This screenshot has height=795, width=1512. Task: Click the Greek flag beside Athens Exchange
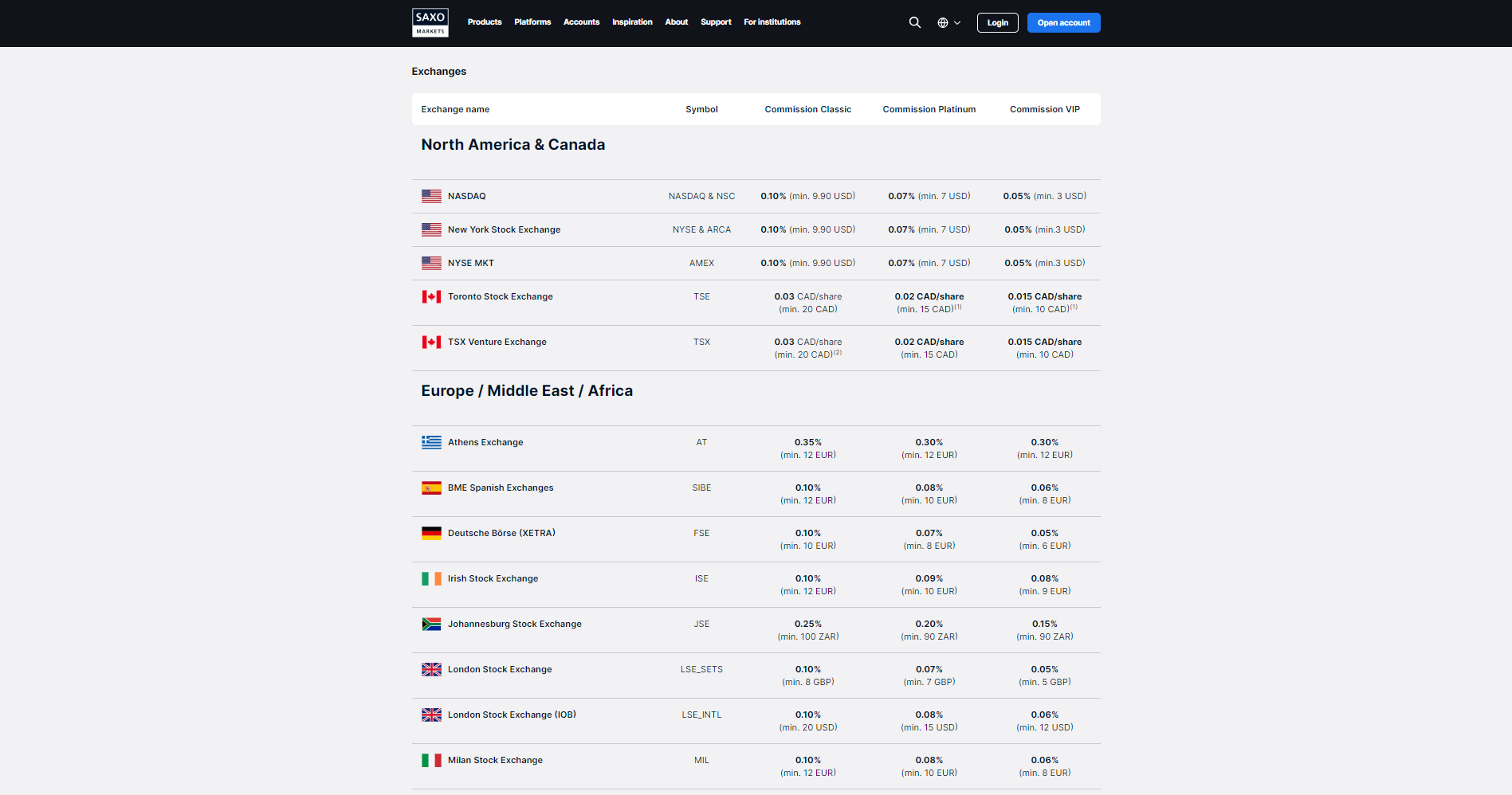point(431,442)
